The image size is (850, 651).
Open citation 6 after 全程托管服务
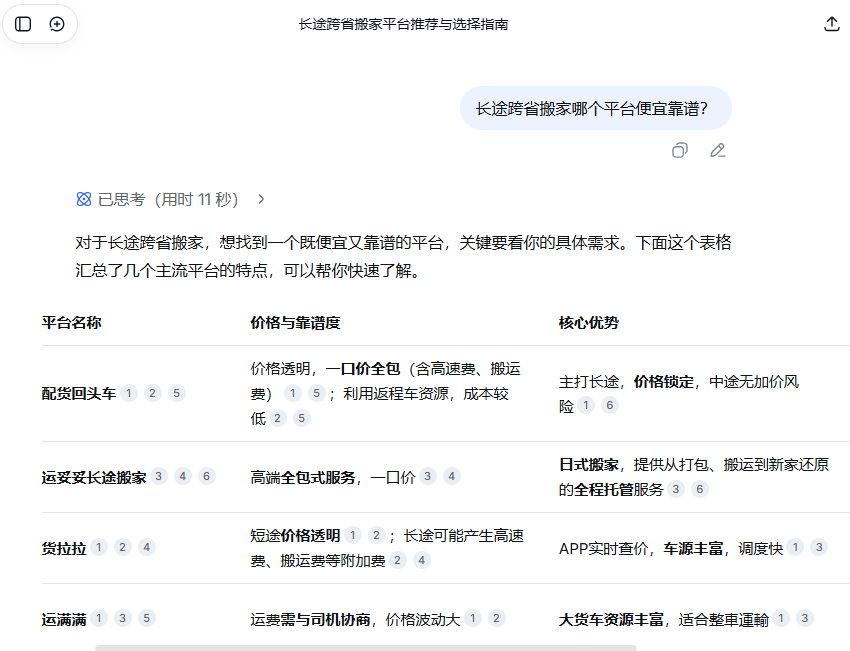point(700,489)
